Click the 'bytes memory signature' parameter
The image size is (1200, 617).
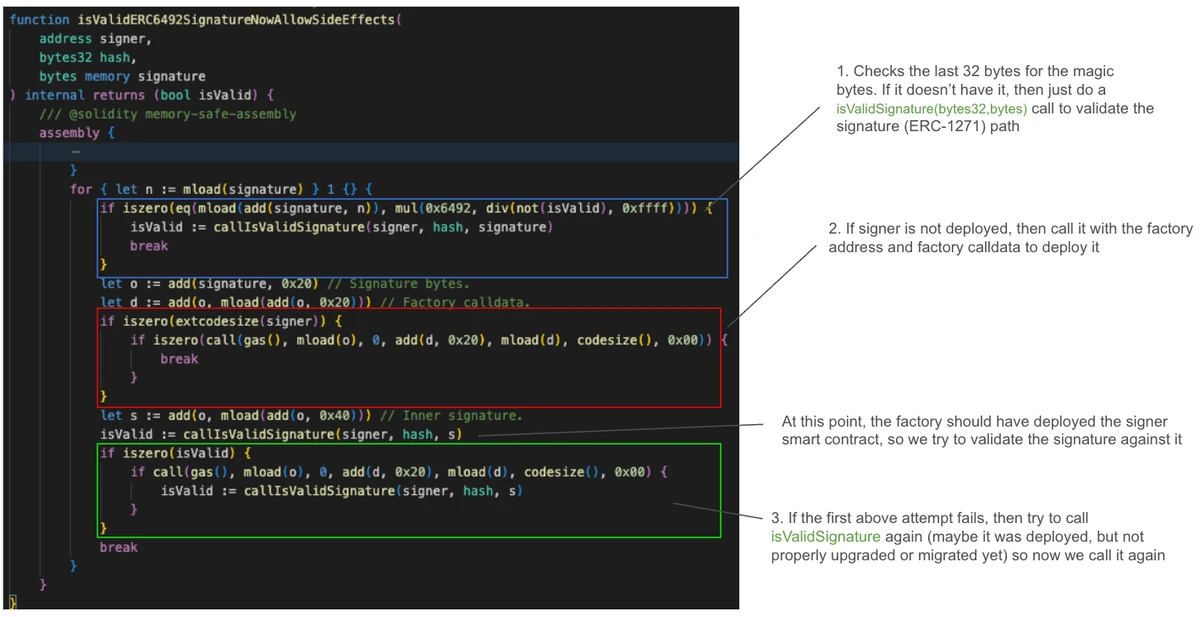tap(122, 76)
